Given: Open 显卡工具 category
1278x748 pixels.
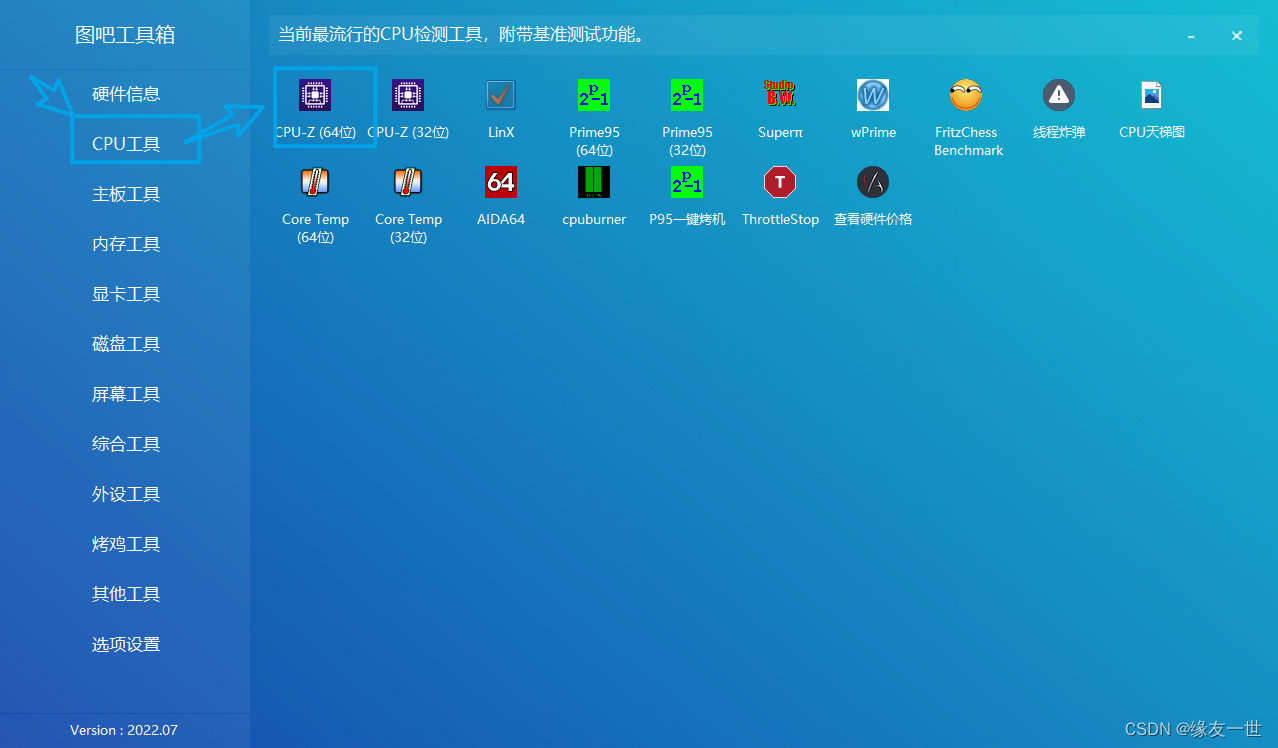Looking at the screenshot, I should tap(126, 294).
